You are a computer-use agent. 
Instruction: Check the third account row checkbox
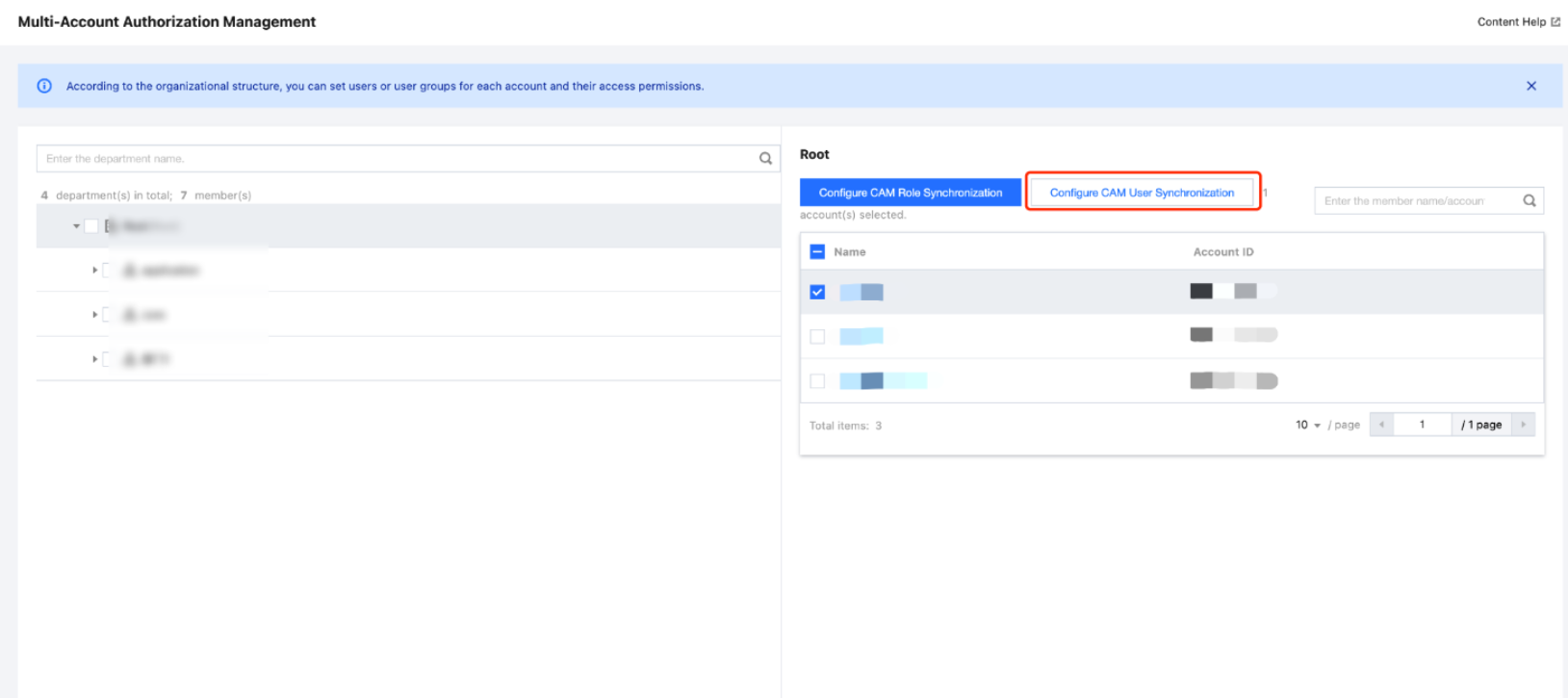tap(817, 381)
